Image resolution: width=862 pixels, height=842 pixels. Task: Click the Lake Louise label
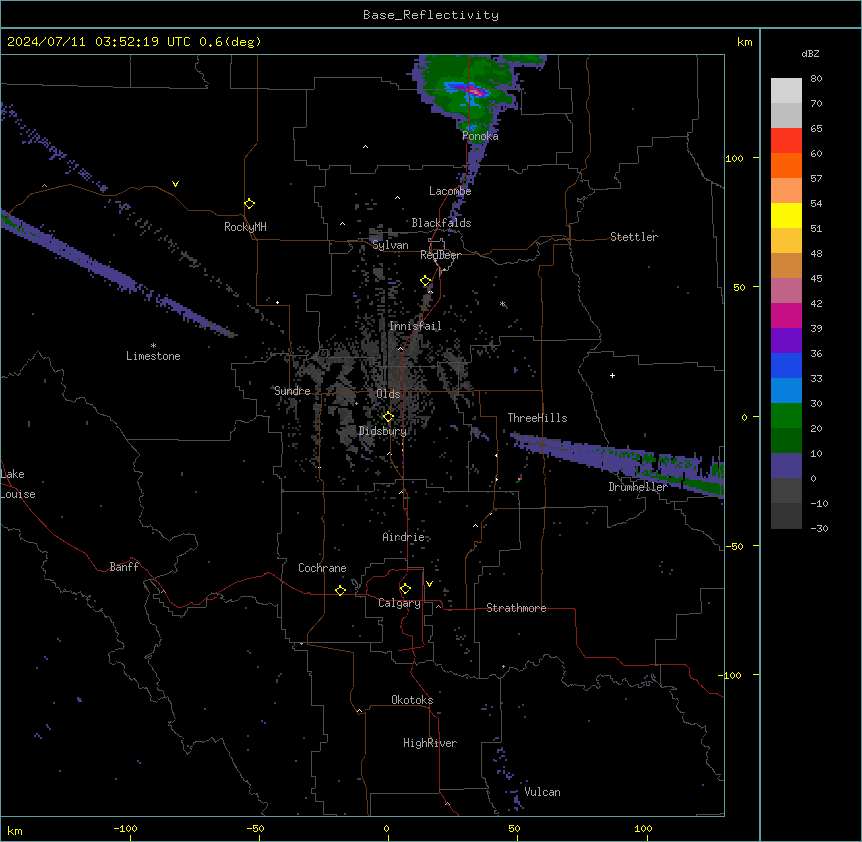click(18, 484)
